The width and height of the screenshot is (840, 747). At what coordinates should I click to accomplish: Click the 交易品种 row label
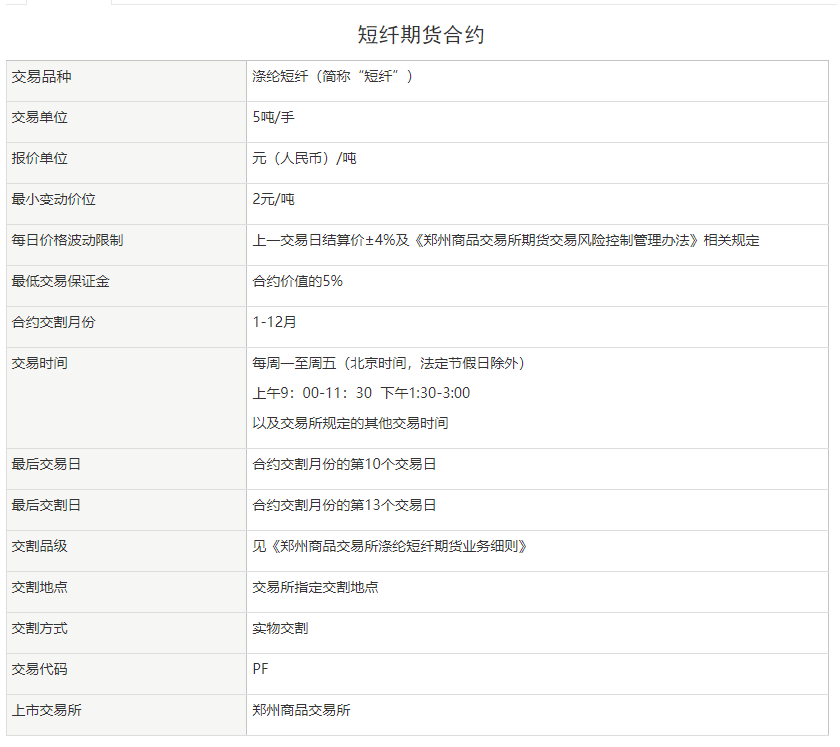pyautogui.click(x=41, y=76)
